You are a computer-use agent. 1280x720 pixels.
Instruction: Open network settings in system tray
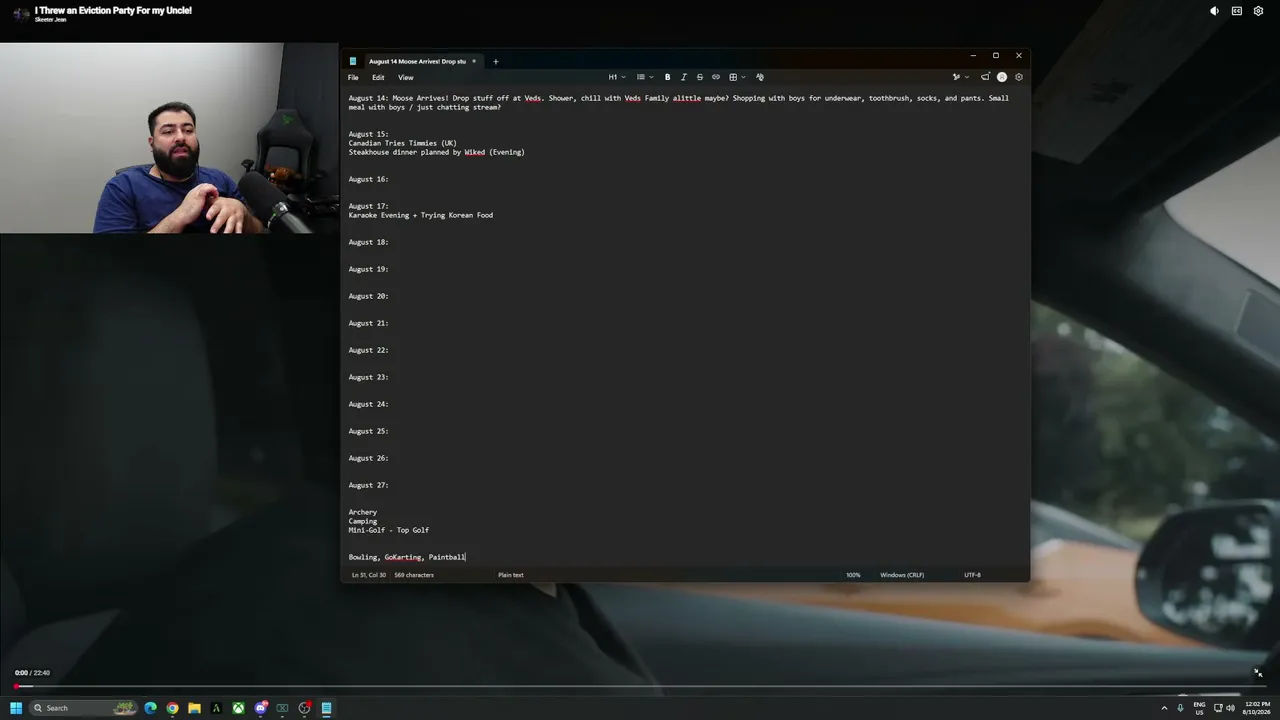(x=1218, y=708)
